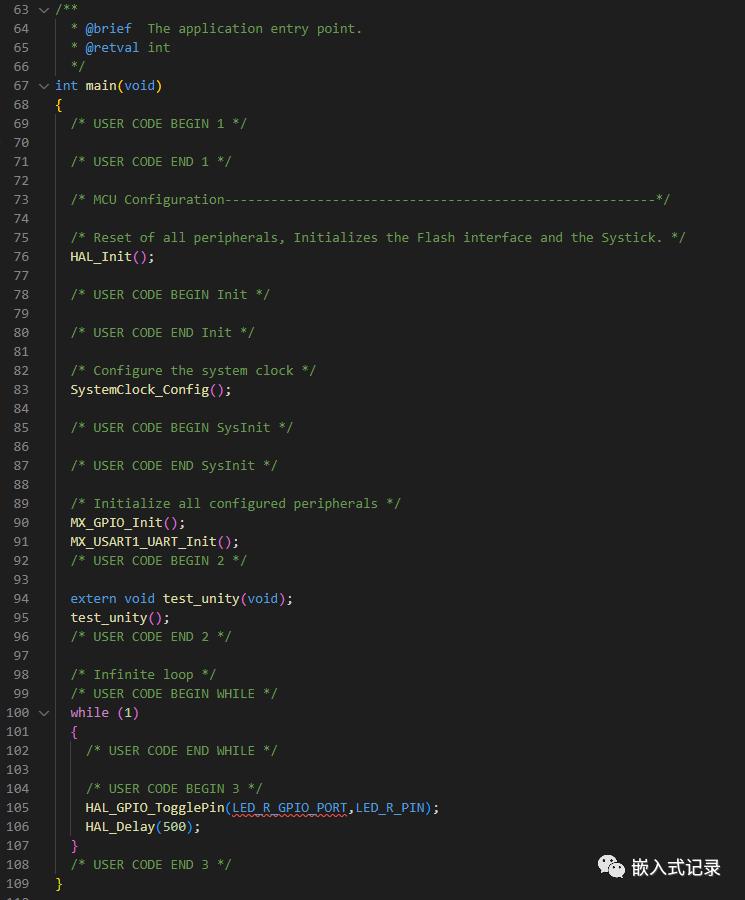Click the USER CODE END 3 comment

[x=150, y=864]
